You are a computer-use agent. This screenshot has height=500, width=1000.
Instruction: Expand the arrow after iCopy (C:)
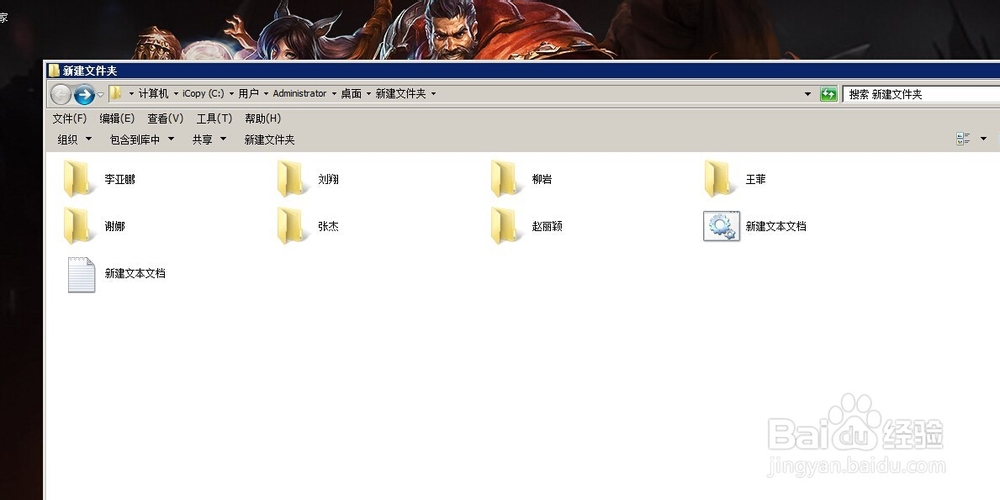click(x=232, y=94)
